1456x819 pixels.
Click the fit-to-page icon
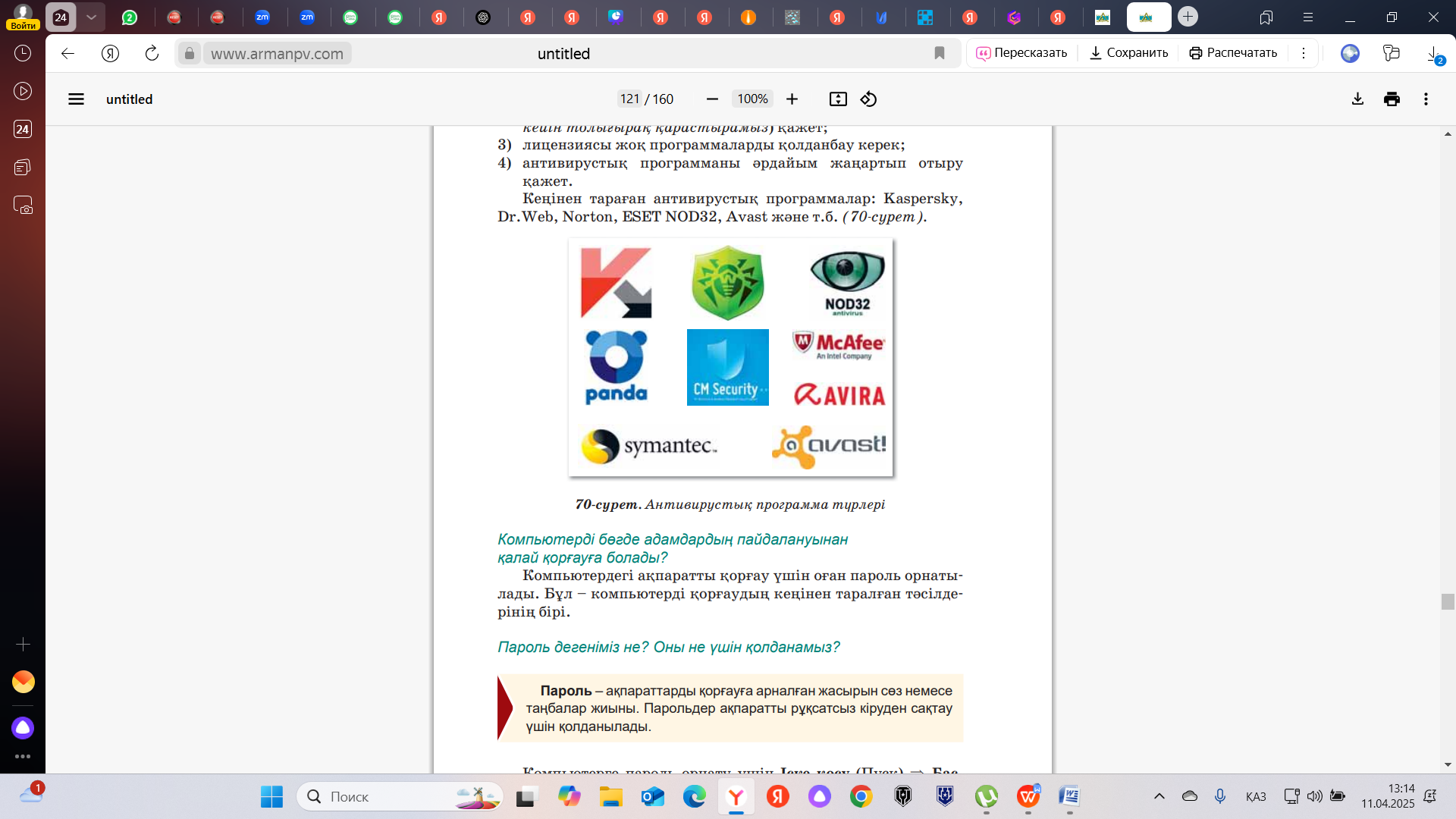click(x=838, y=99)
